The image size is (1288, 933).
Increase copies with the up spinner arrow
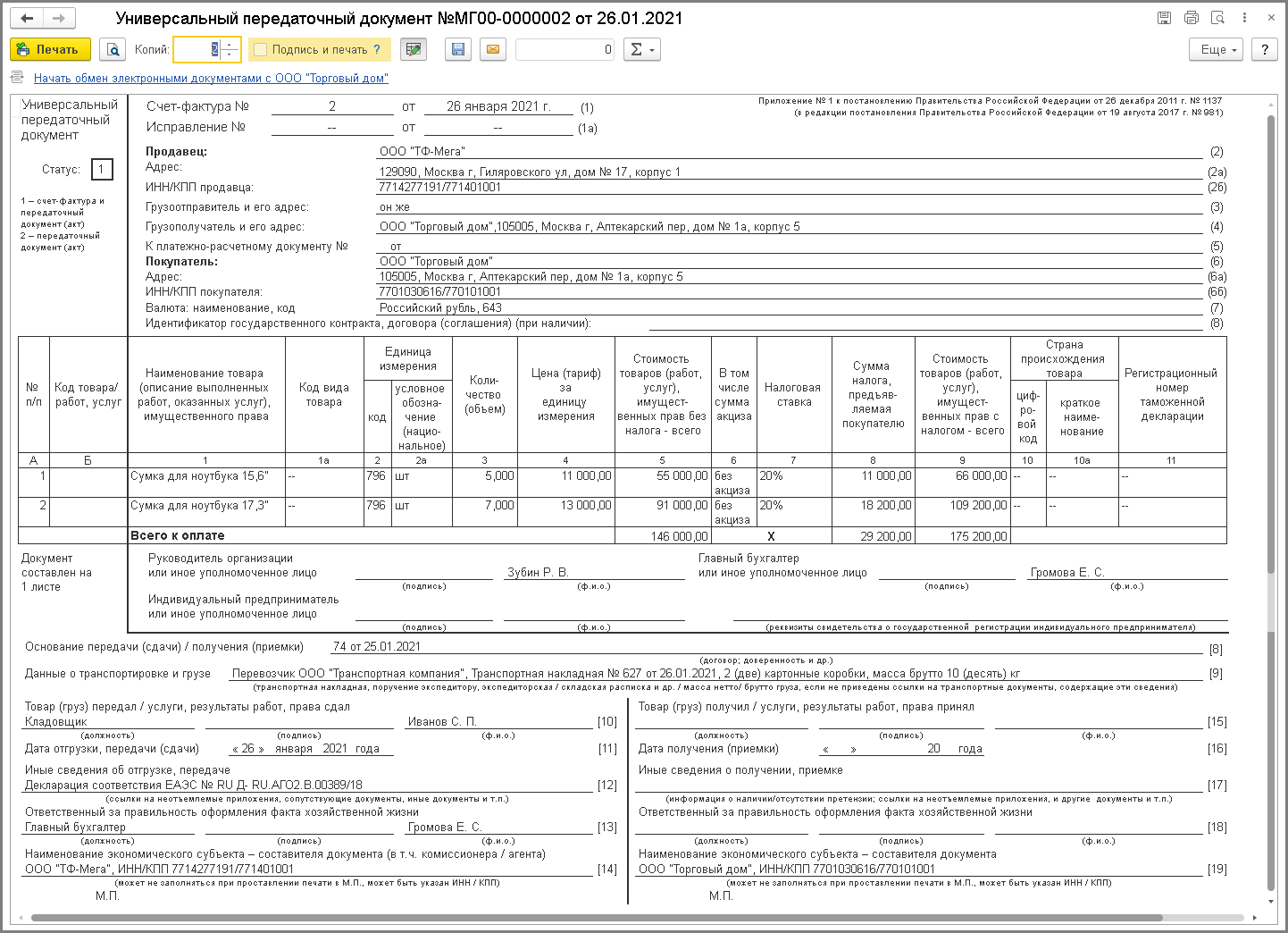[x=230, y=44]
